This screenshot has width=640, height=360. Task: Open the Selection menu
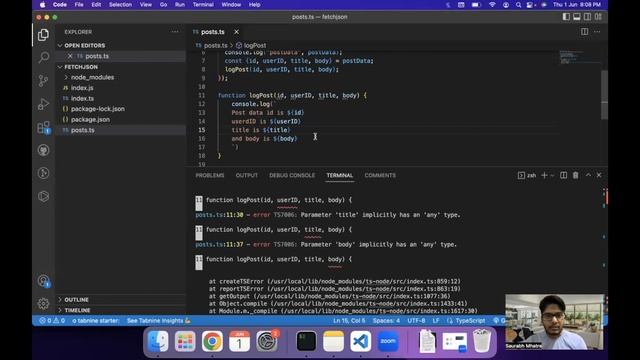coord(120,5)
